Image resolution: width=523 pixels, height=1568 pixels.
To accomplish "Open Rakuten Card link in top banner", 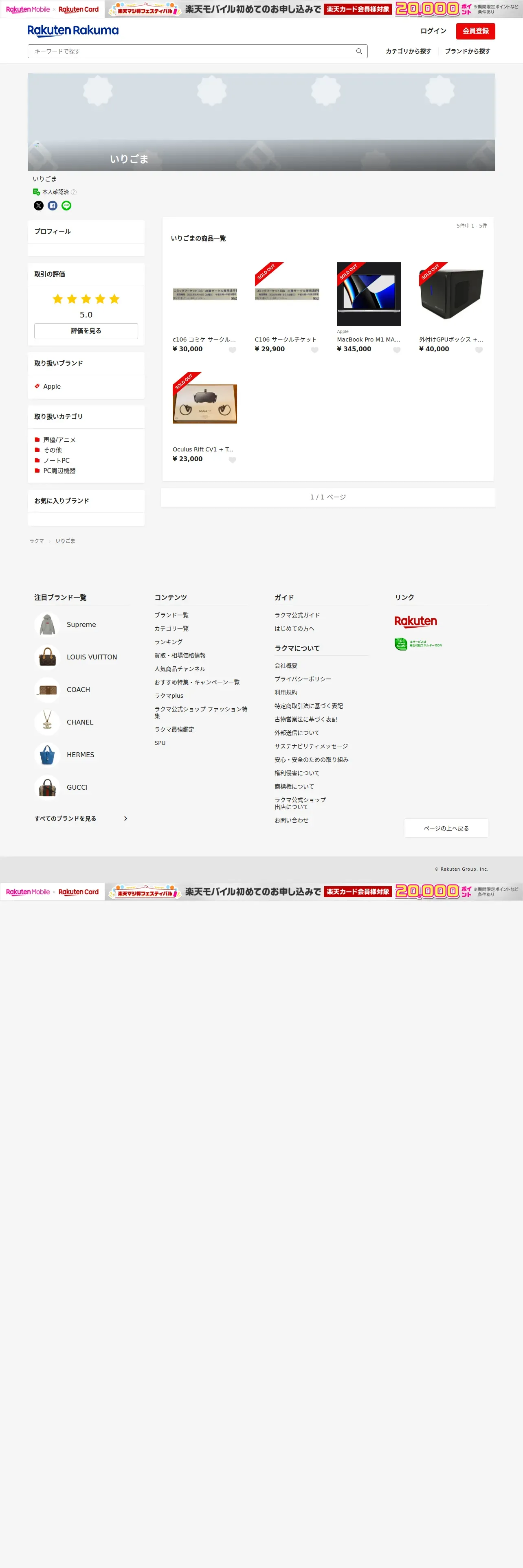I will [x=79, y=9].
